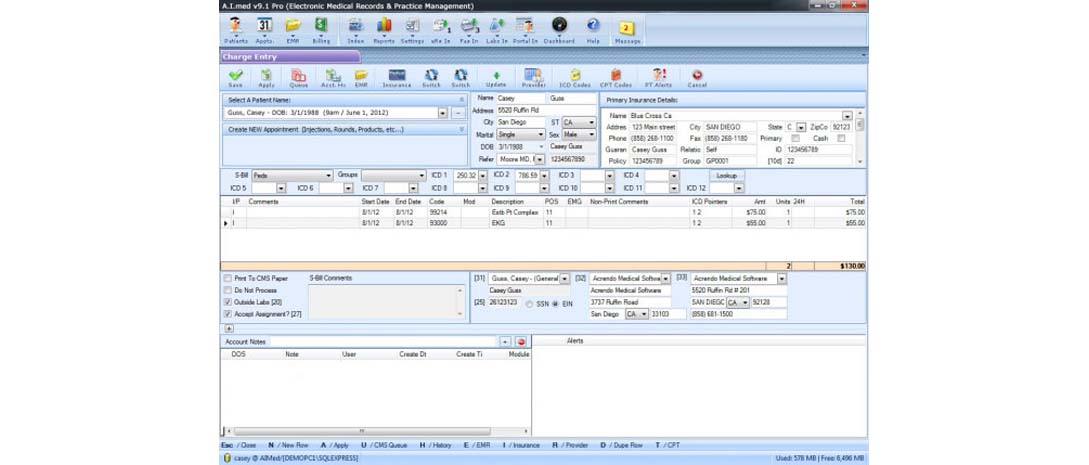
Task: Click the Insurance card icon
Action: [397, 77]
